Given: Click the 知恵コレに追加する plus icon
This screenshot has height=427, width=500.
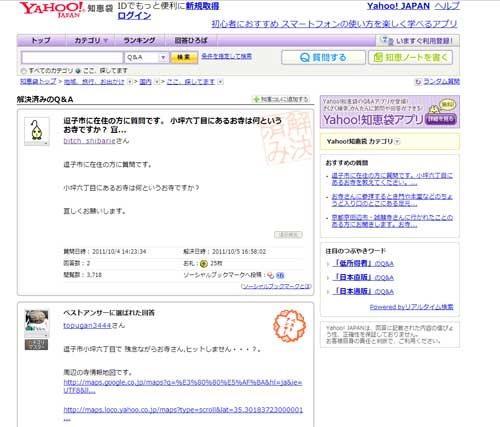Looking at the screenshot, I should pos(256,99).
